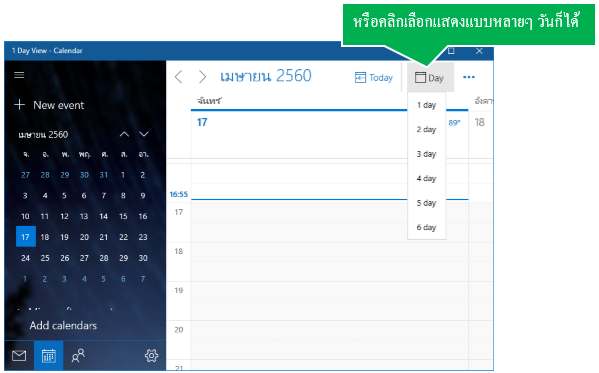Click Add calendars link
The width and height of the screenshot is (599, 373).
(63, 326)
